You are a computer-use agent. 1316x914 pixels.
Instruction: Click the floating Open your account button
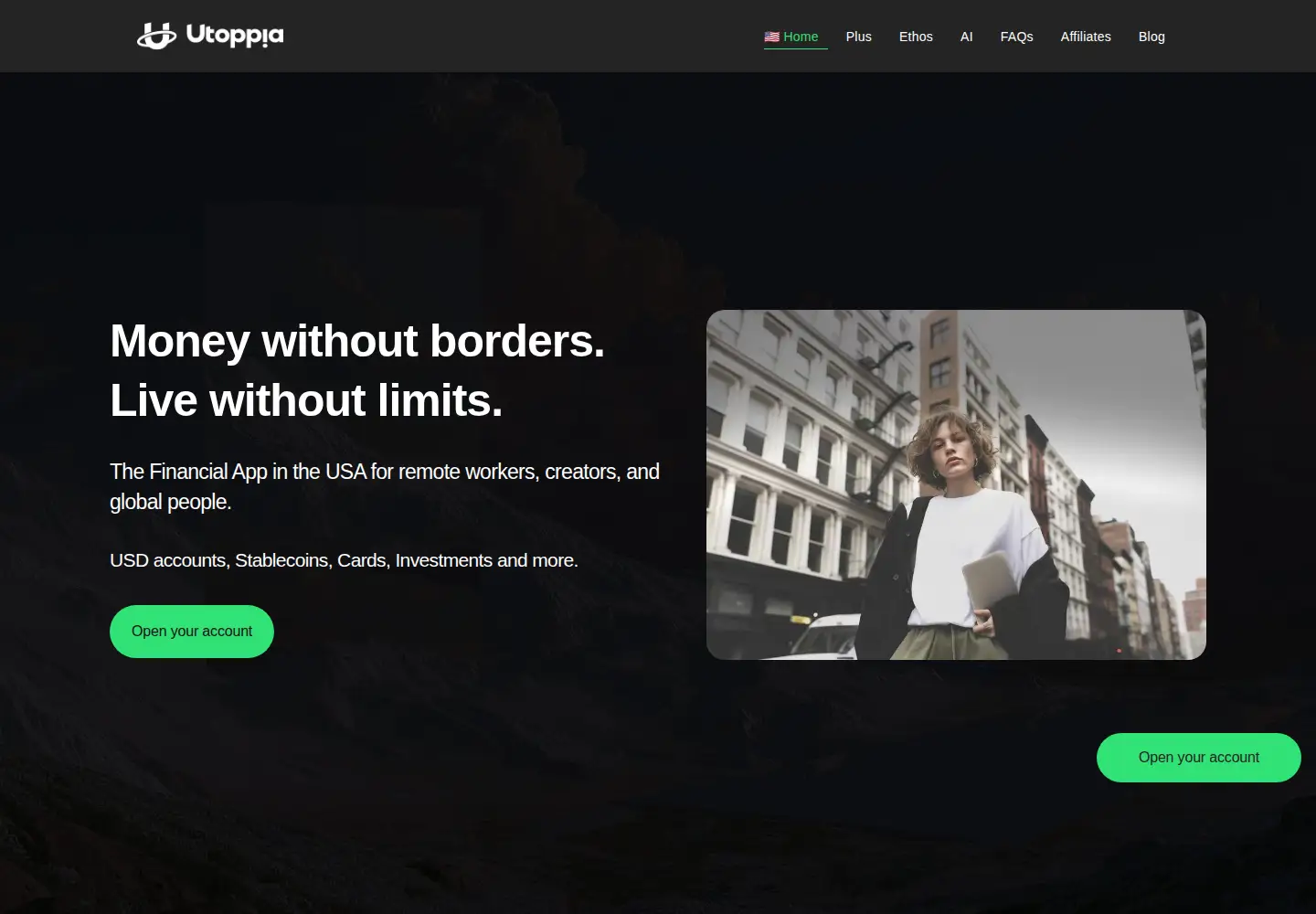1199,758
